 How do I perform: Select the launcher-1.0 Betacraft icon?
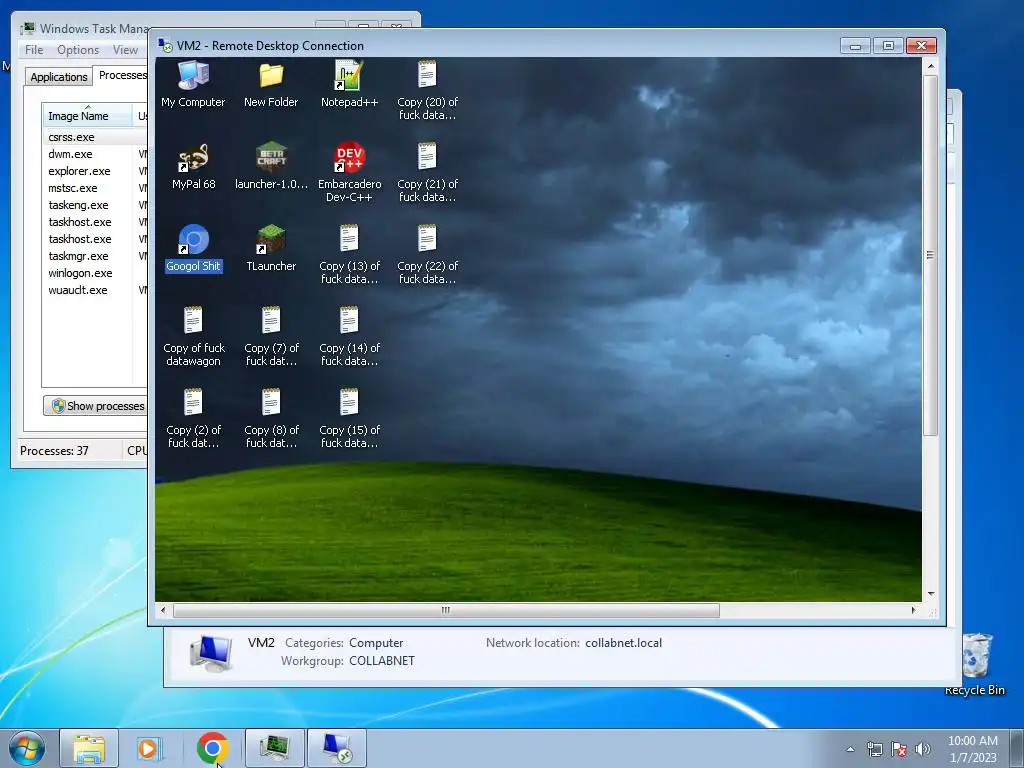coord(271,166)
